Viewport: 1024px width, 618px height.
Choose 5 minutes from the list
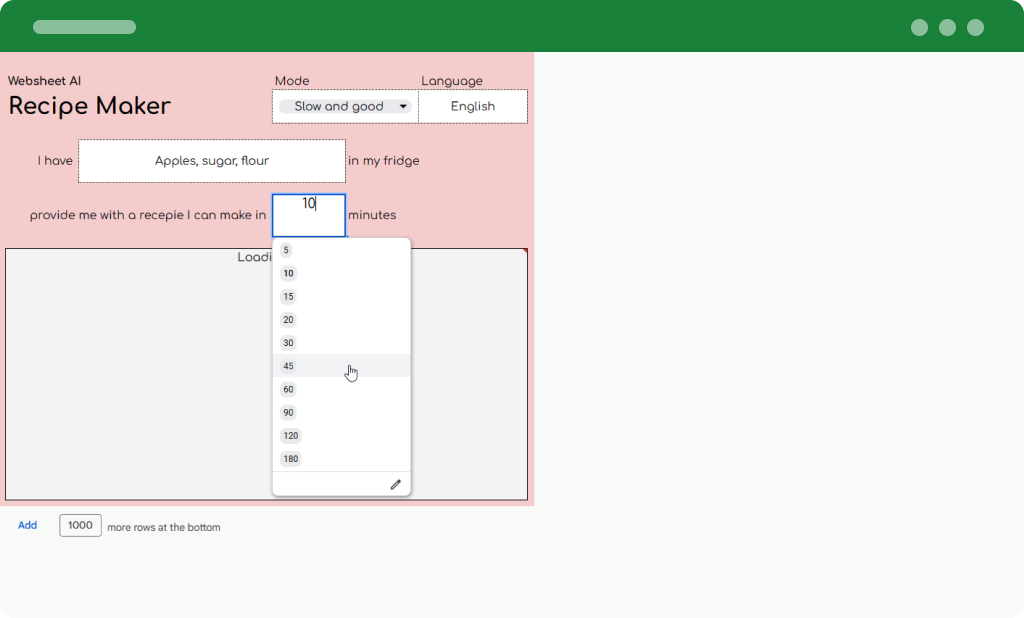click(286, 250)
